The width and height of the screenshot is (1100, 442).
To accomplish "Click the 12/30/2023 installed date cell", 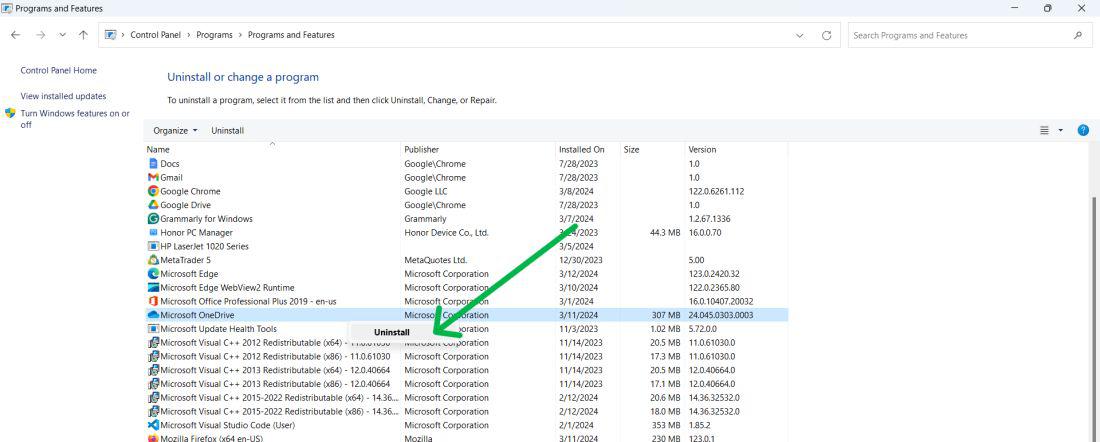I will 579,260.
